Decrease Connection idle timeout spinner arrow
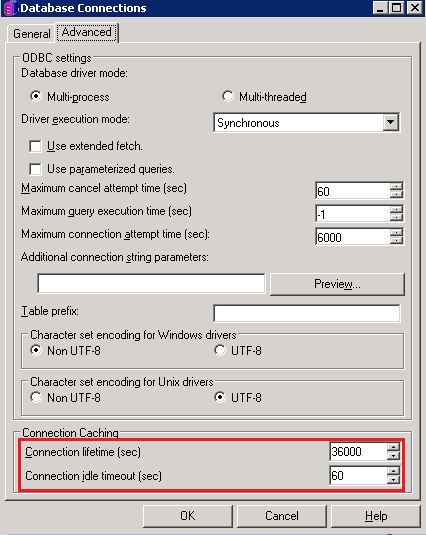The width and height of the screenshot is (426, 535). [393, 479]
